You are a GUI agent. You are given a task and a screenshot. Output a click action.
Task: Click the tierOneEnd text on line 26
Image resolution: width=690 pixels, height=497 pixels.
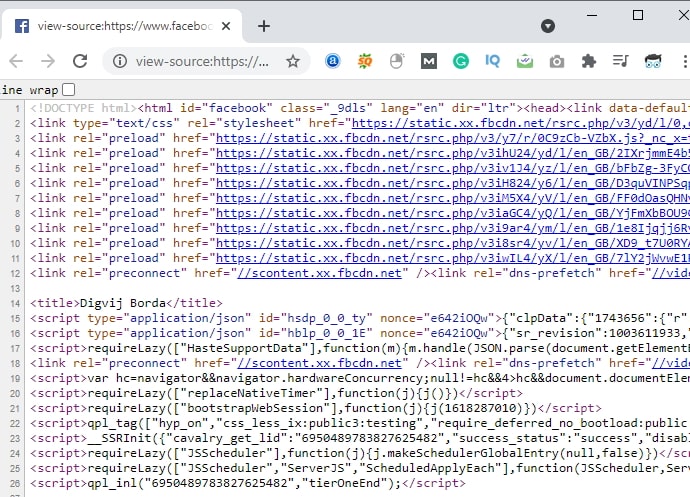(345, 483)
